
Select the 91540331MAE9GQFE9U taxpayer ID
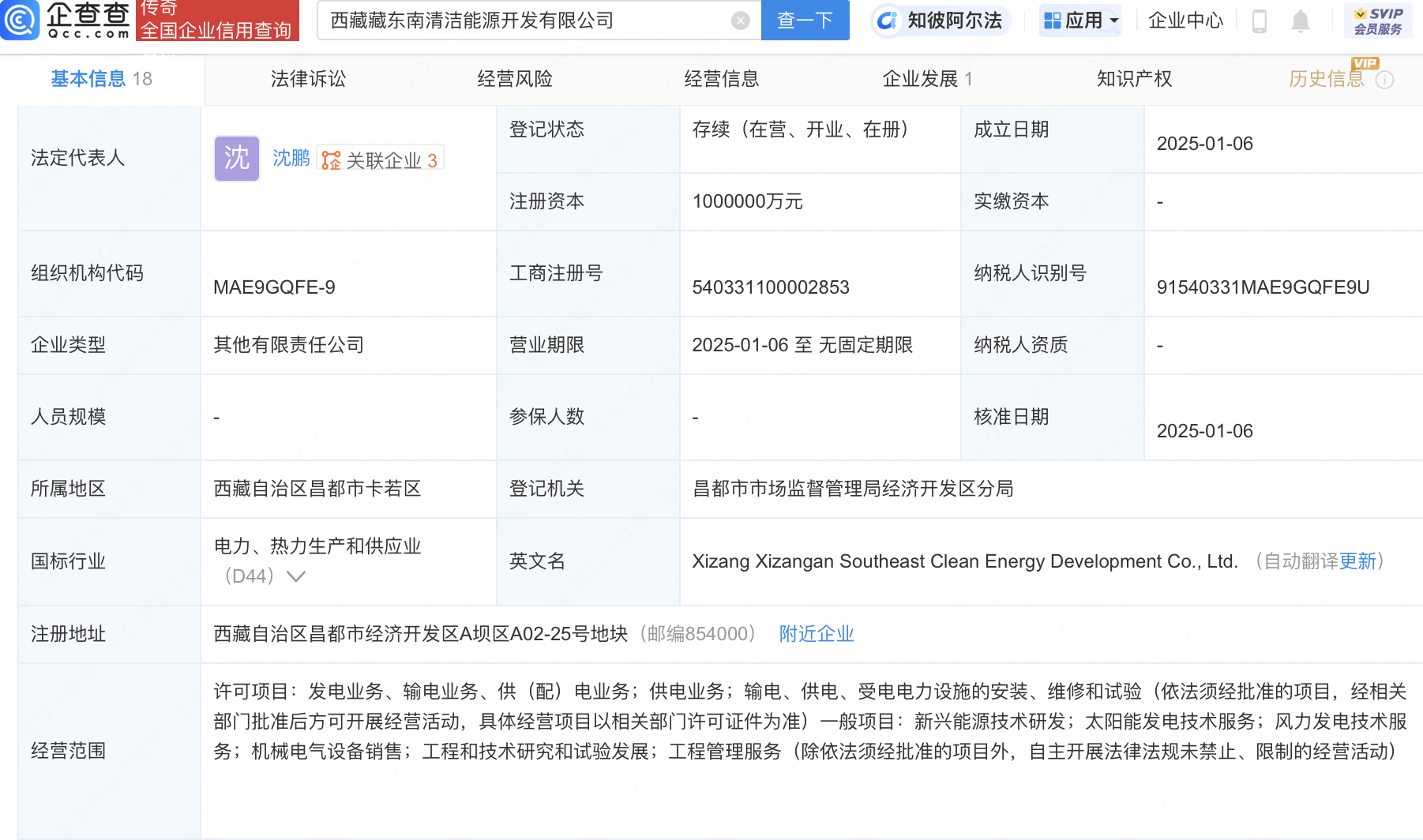pos(1263,287)
